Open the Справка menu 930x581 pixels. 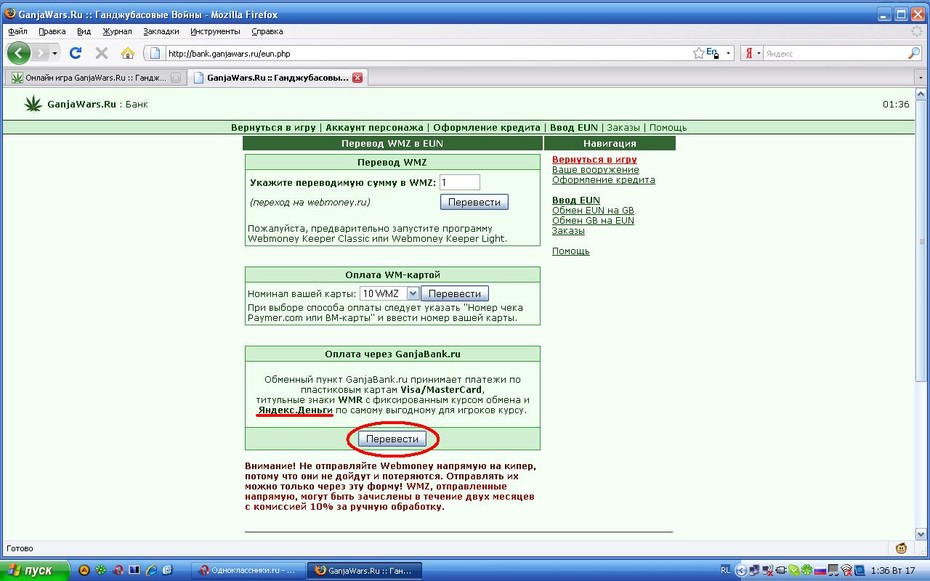pos(267,31)
